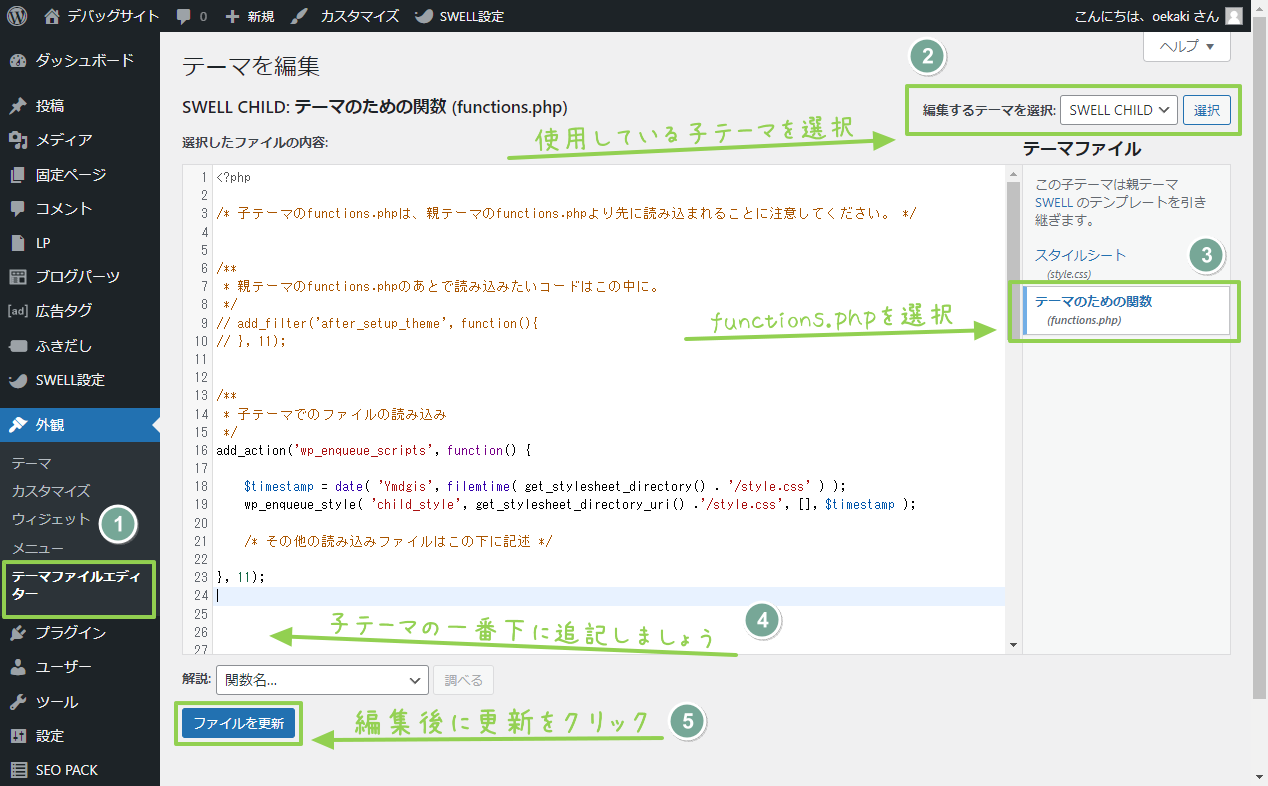Click the WordPress logo in the admin bar
This screenshot has width=1268, height=786.
(16, 16)
